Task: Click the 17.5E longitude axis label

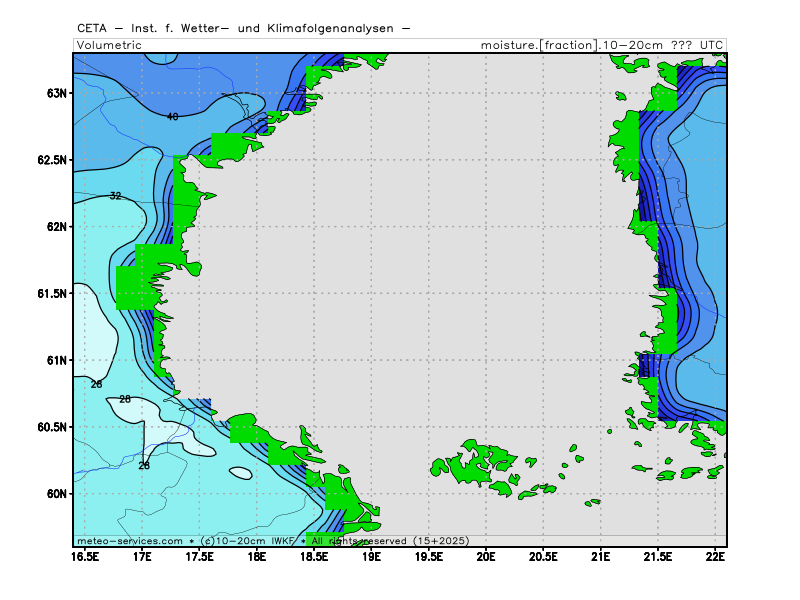Action: pyautogui.click(x=200, y=555)
